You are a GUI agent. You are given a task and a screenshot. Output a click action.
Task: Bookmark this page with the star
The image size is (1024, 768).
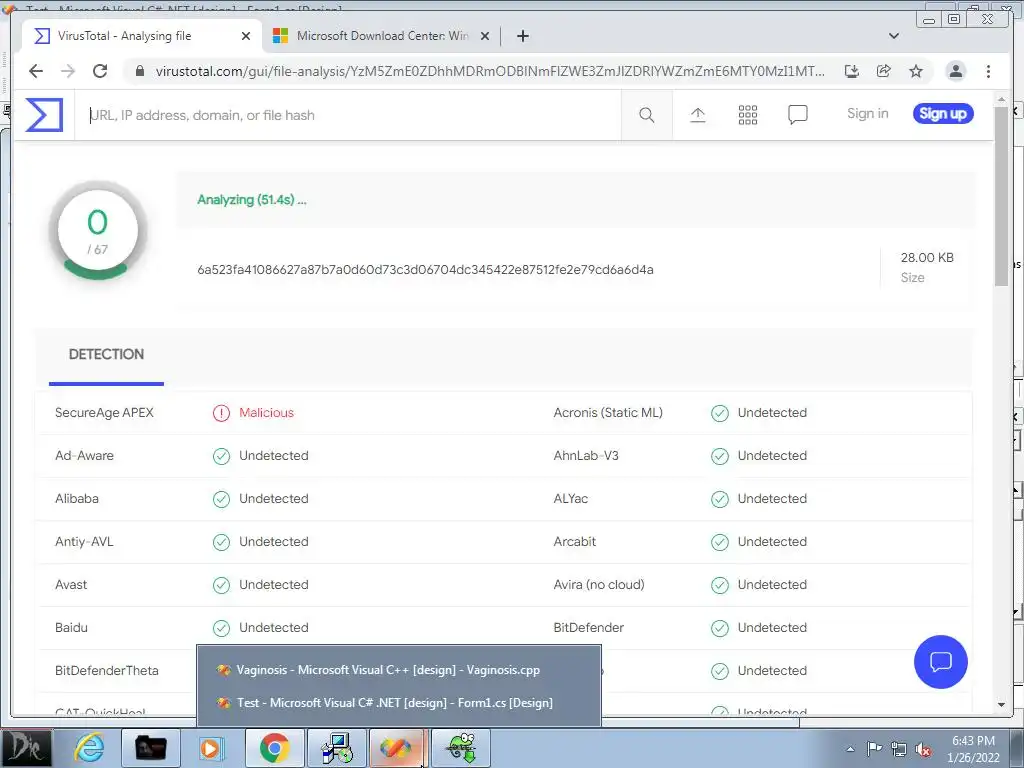916,71
